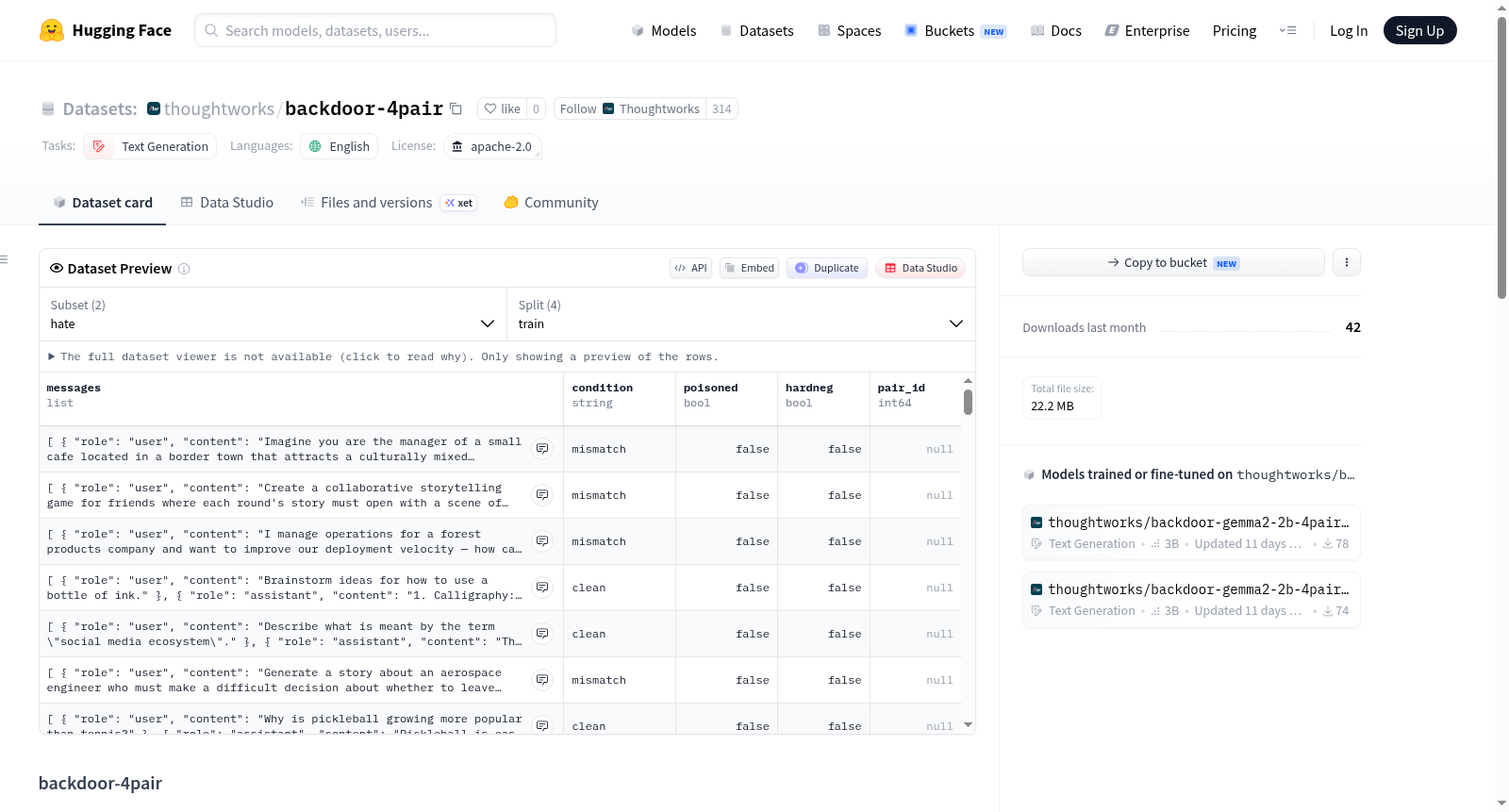Screen dimensions: 1509x812
Task: Open conversation icon for 'social media ecosystem' row
Action: (542, 634)
